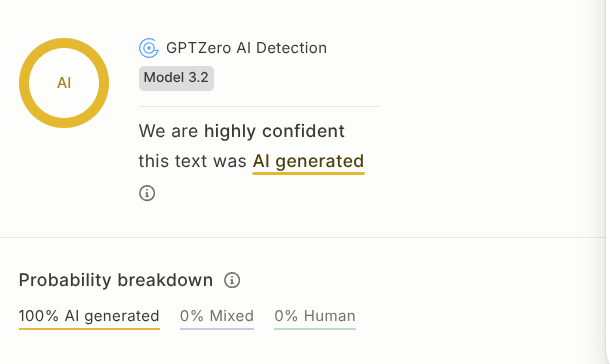Click the words 'this text was'
This screenshot has width=610, height=364.
(193, 161)
